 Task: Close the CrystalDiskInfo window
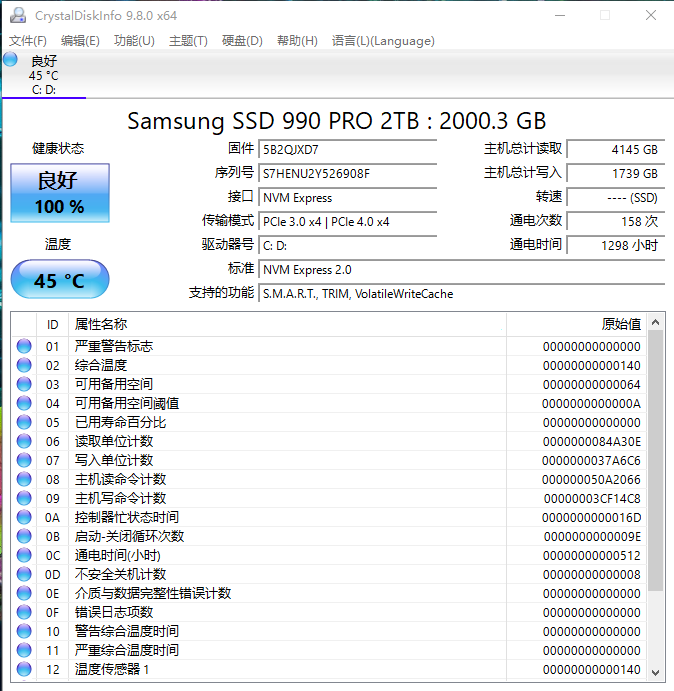[x=651, y=15]
